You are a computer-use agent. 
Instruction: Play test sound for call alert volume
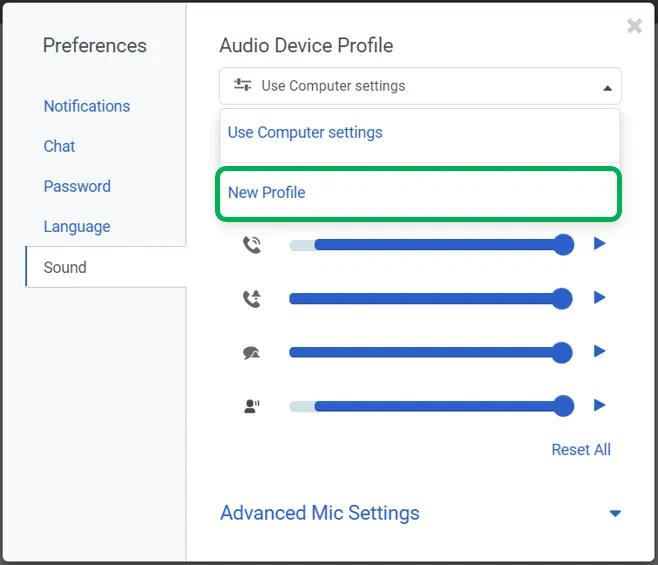click(x=600, y=297)
